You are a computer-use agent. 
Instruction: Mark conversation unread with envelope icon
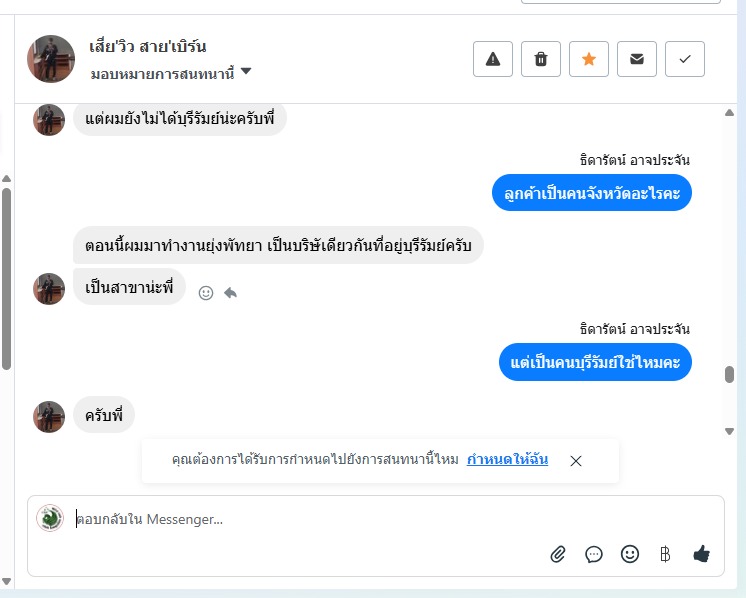[637, 59]
